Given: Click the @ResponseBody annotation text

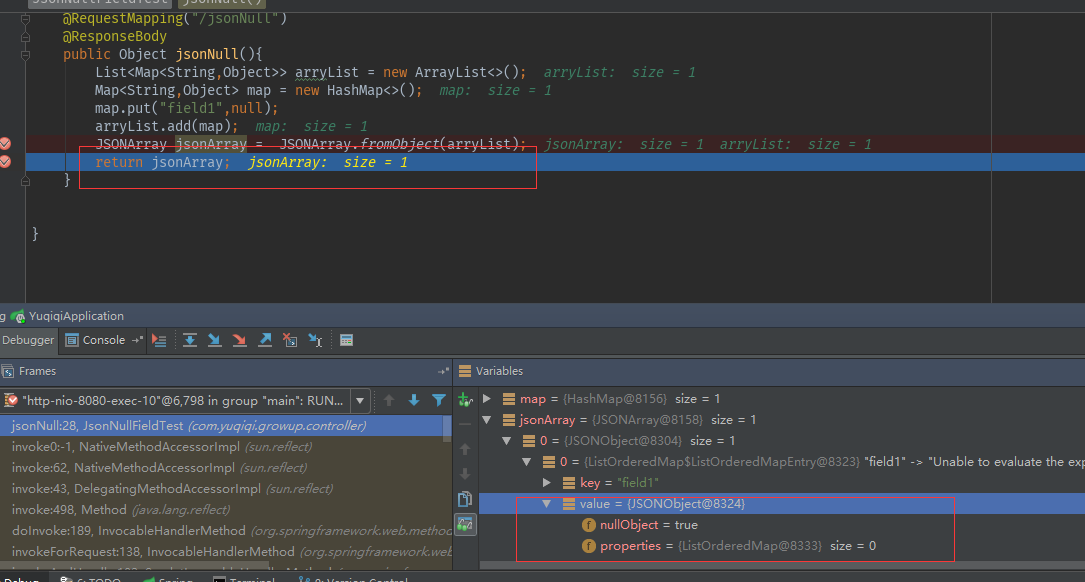Looking at the screenshot, I should (x=115, y=37).
